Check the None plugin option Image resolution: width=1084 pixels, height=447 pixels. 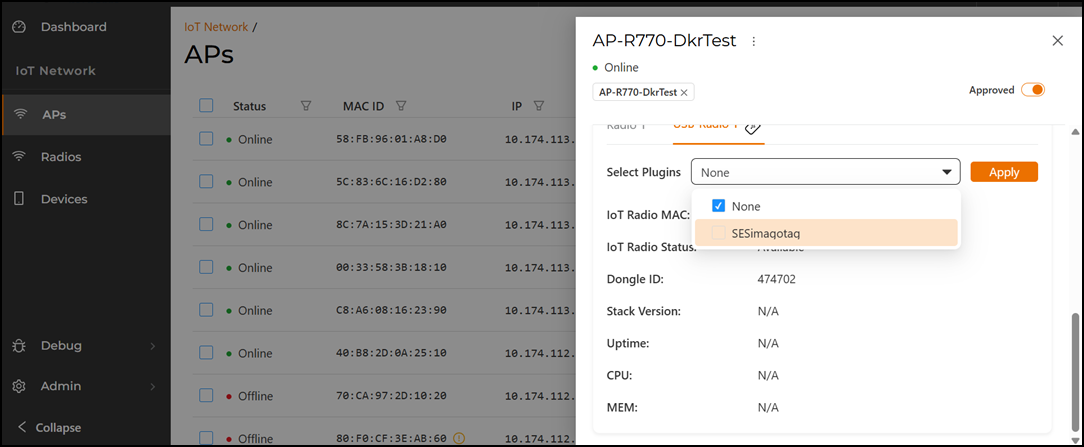(718, 206)
